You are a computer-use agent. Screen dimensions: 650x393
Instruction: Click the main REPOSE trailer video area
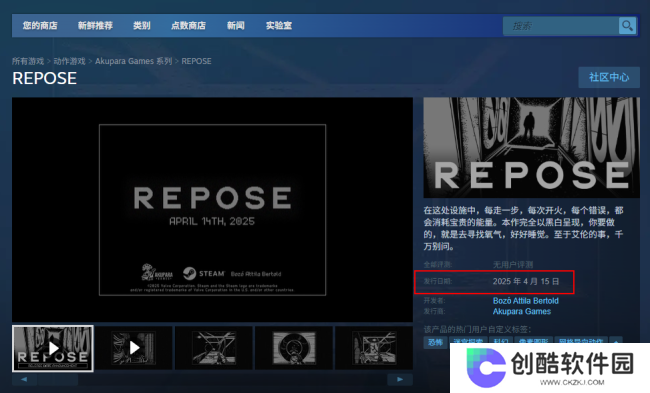212,209
